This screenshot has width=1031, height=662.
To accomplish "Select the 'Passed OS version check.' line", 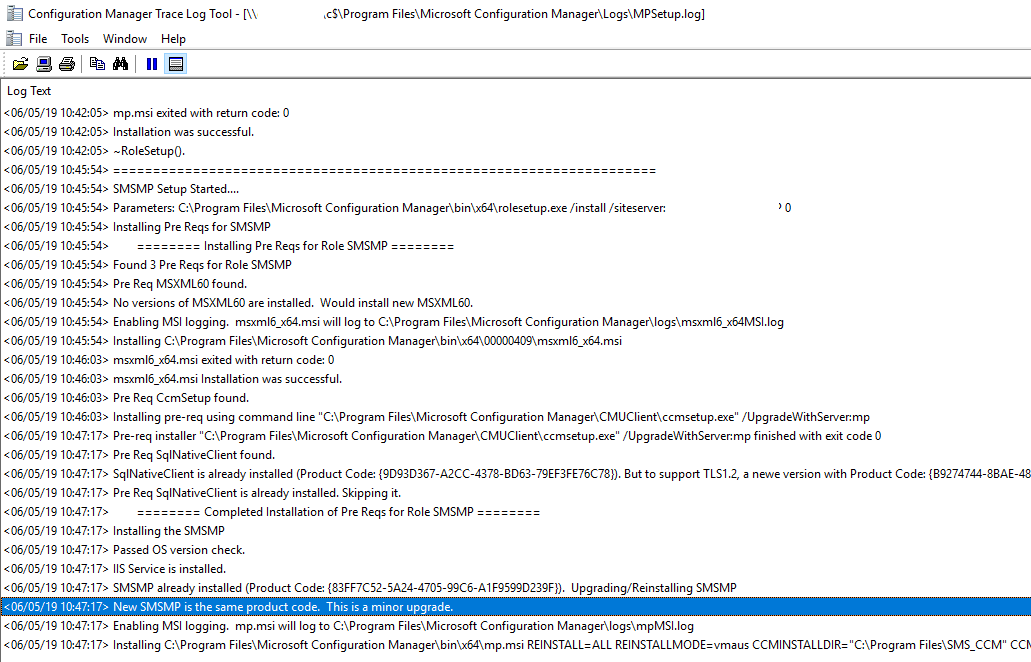I will pos(179,550).
